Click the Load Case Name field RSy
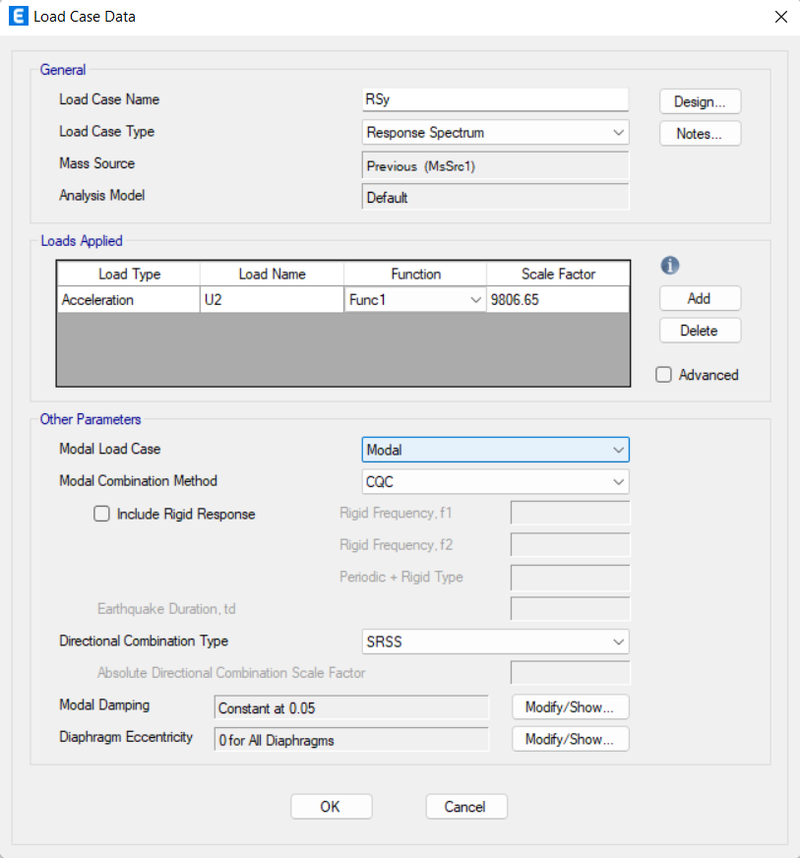The height and width of the screenshot is (858, 800). point(495,100)
